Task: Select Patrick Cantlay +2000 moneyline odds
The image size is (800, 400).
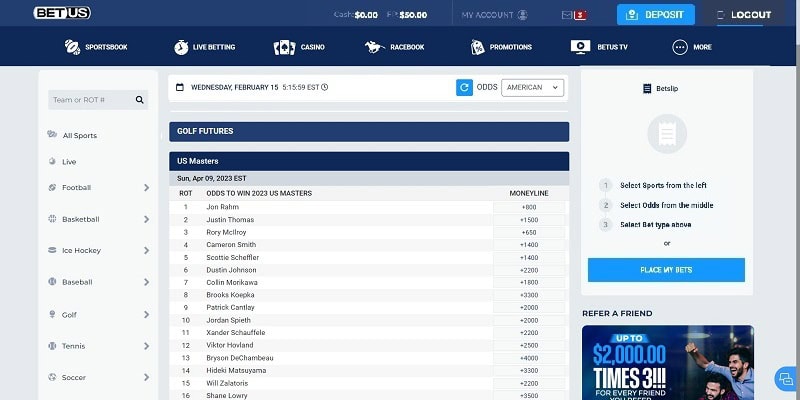Action: (529, 308)
